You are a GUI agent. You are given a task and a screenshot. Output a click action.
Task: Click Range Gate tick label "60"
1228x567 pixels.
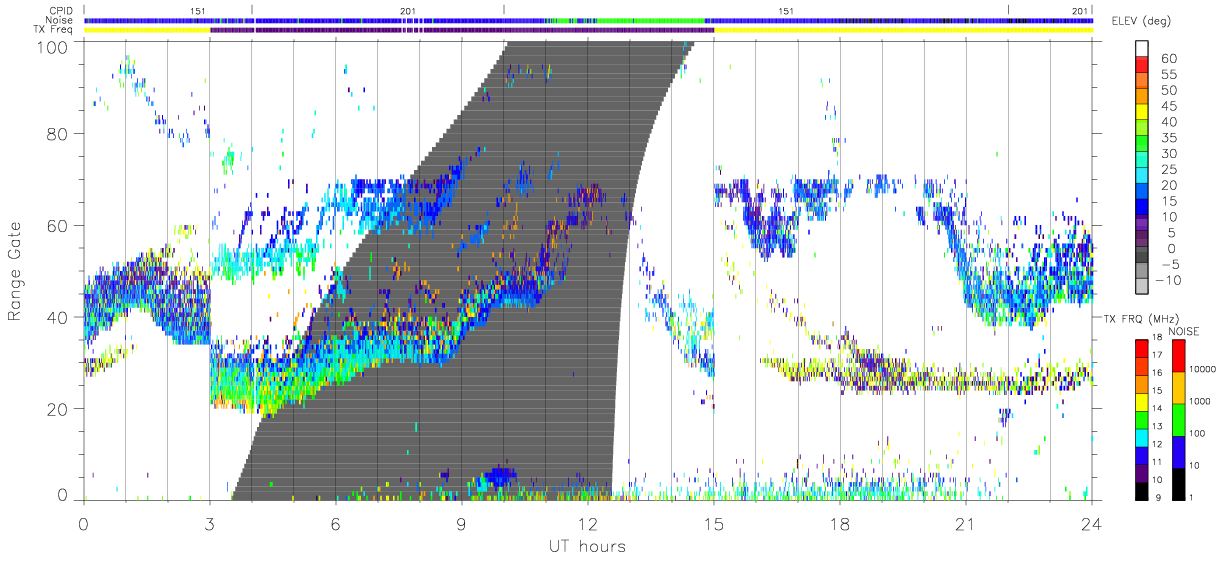pos(58,225)
